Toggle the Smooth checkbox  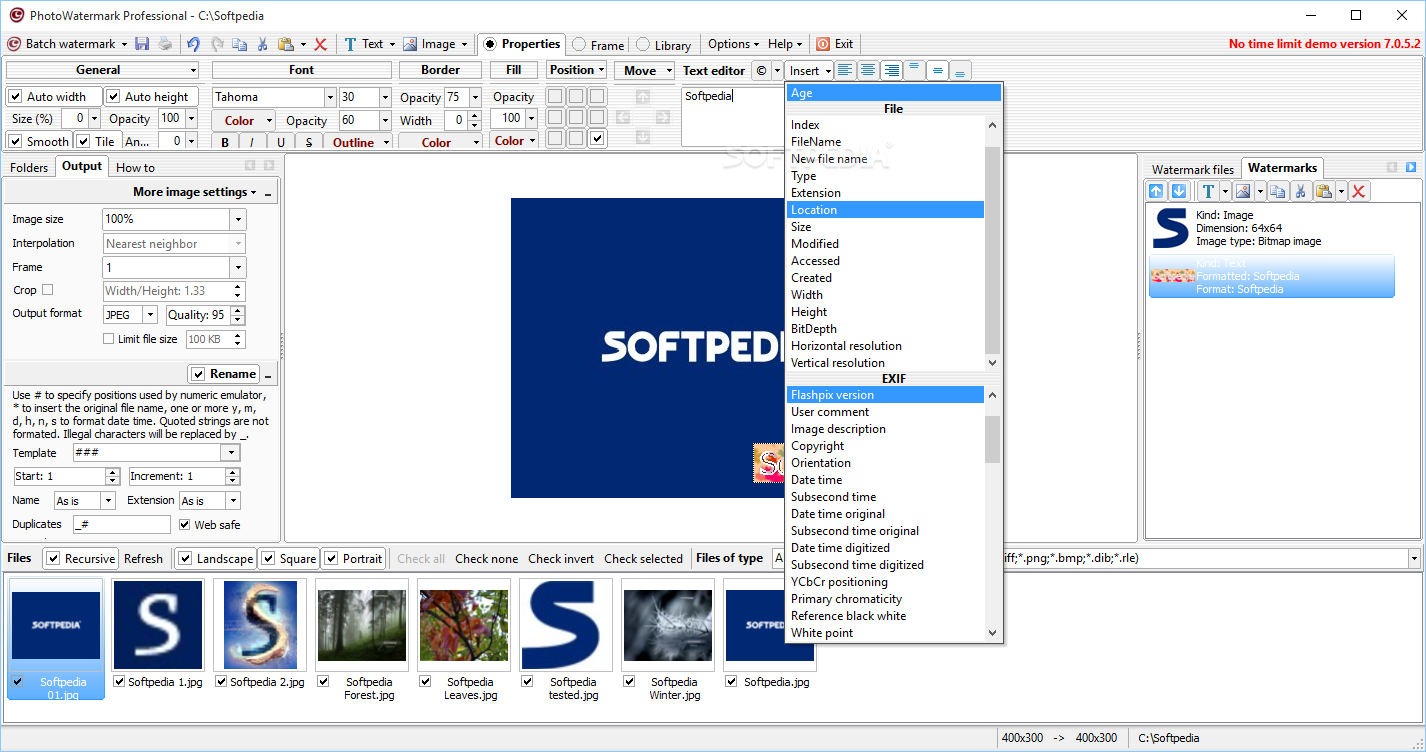pos(16,141)
